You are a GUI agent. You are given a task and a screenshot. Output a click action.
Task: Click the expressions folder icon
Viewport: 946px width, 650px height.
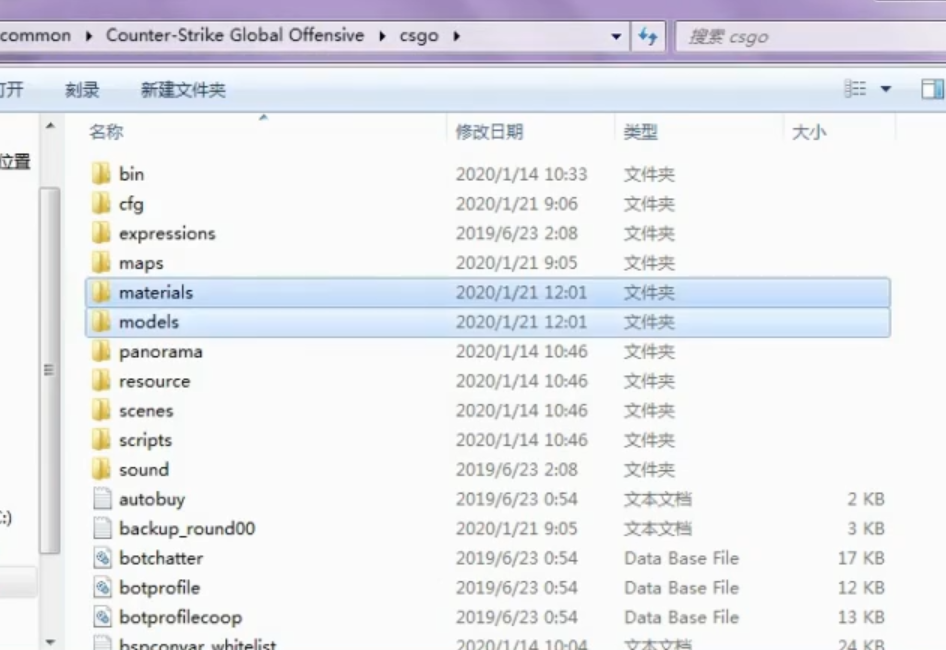point(101,233)
